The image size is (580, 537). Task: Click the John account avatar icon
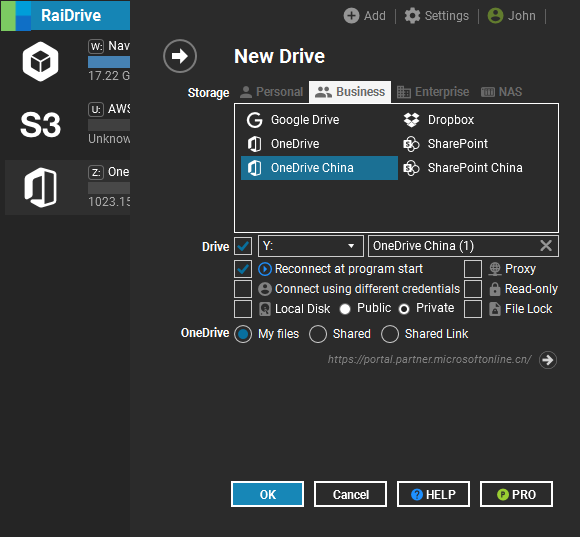pos(495,16)
